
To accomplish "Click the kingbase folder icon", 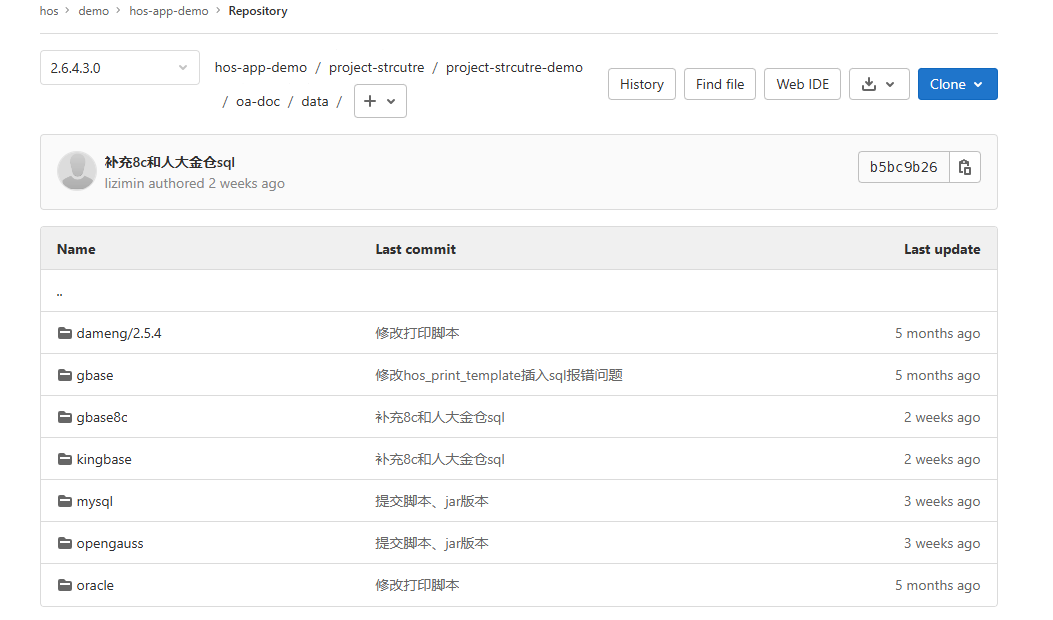I will [65, 460].
